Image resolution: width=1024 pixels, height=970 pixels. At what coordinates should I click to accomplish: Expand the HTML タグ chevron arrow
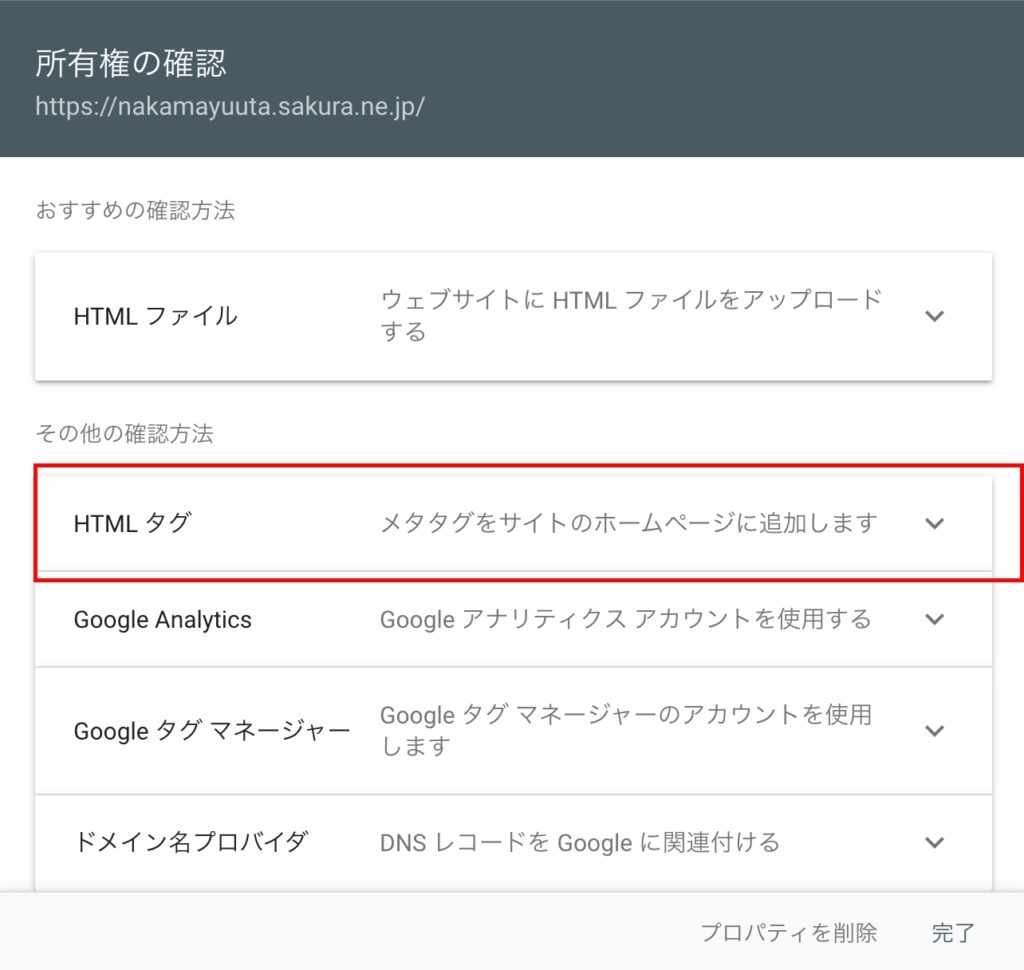pyautogui.click(x=934, y=523)
